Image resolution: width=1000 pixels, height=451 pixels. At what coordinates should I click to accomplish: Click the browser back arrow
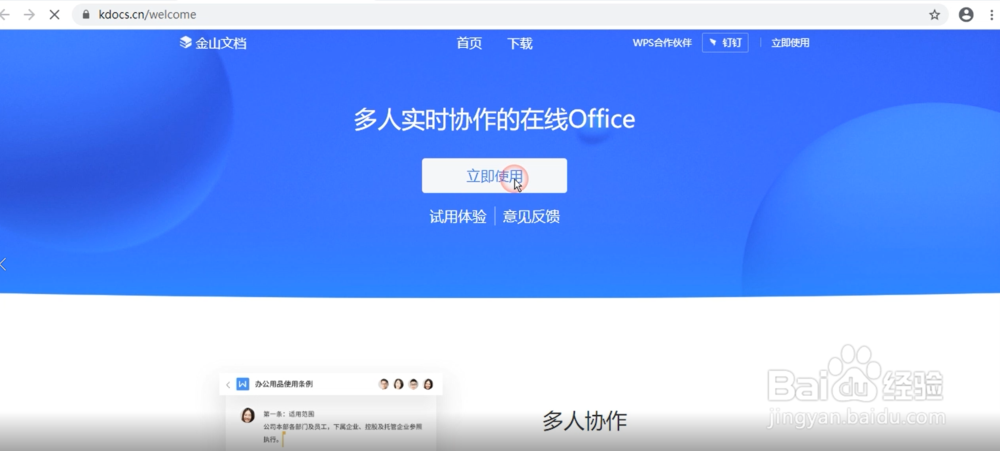pos(4,14)
